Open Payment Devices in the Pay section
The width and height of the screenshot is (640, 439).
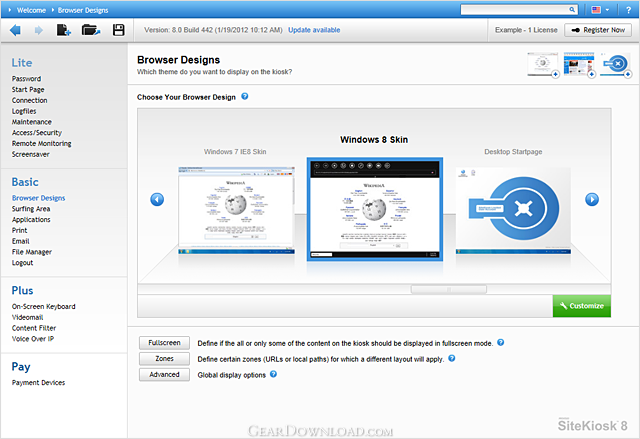(38, 383)
